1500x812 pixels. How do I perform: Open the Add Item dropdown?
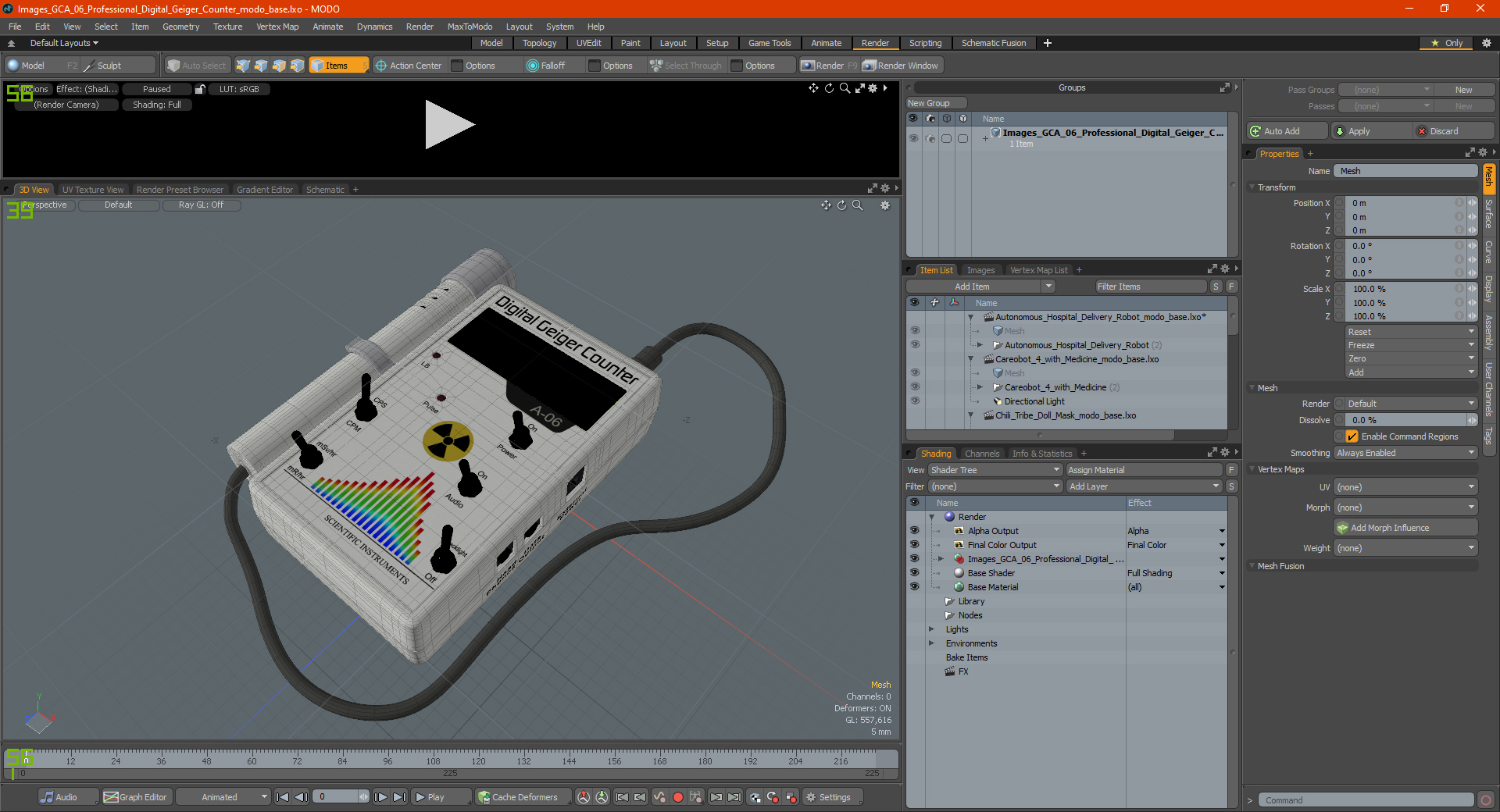[x=980, y=287]
